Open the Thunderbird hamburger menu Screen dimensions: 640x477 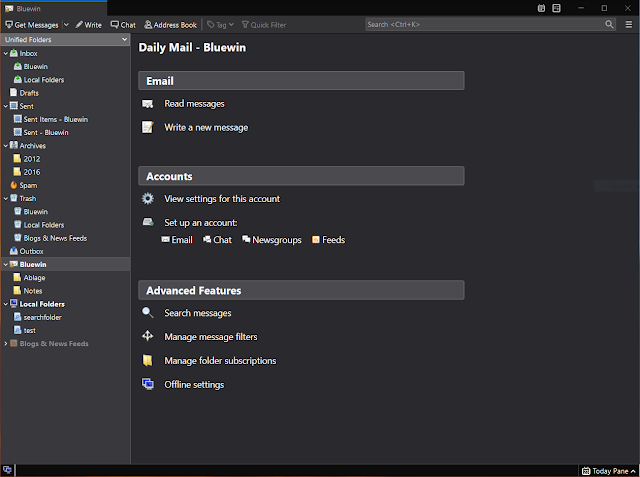pyautogui.click(x=627, y=24)
